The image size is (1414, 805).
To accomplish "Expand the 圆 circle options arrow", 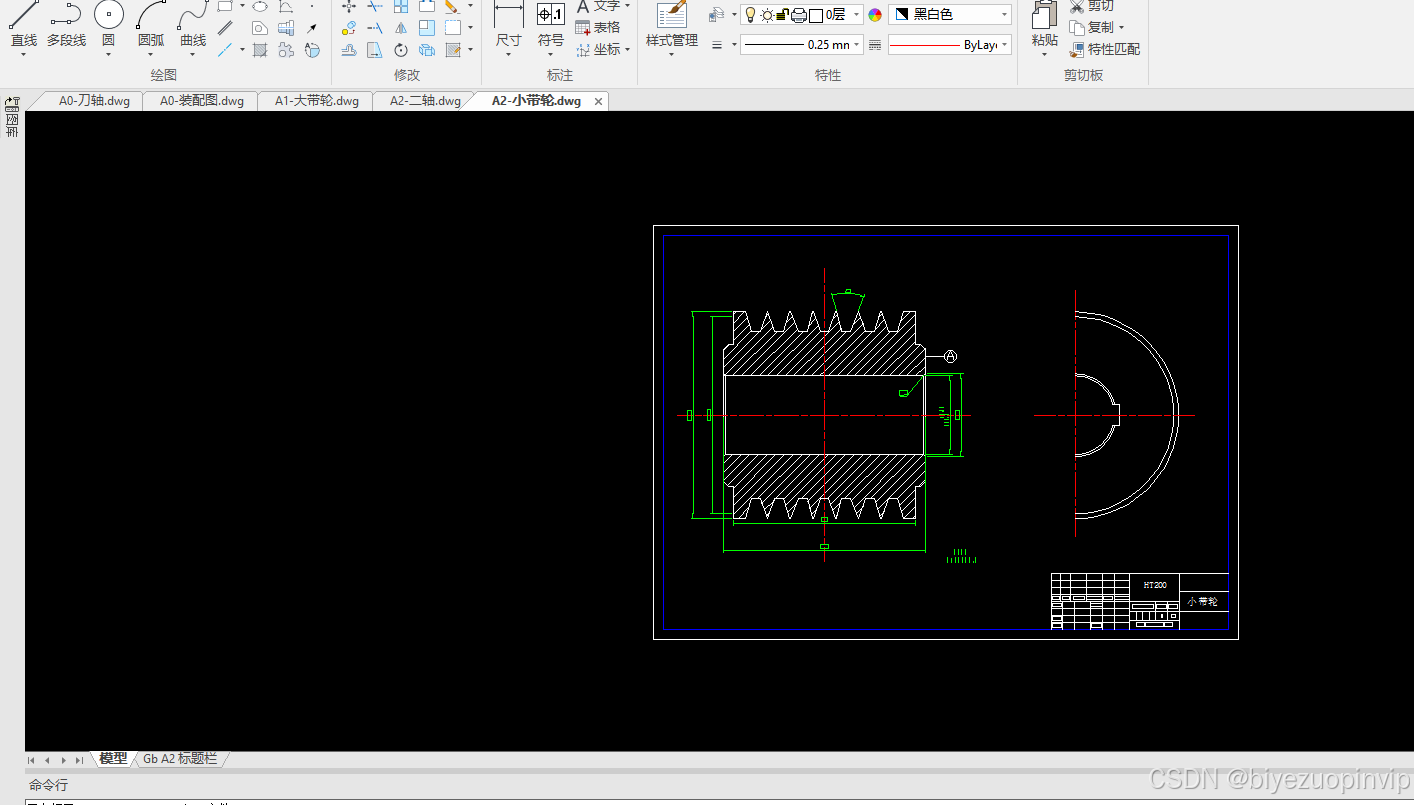I will (x=108, y=55).
